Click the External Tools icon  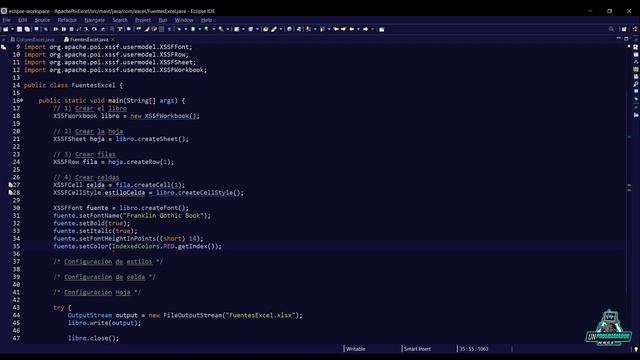point(221,29)
